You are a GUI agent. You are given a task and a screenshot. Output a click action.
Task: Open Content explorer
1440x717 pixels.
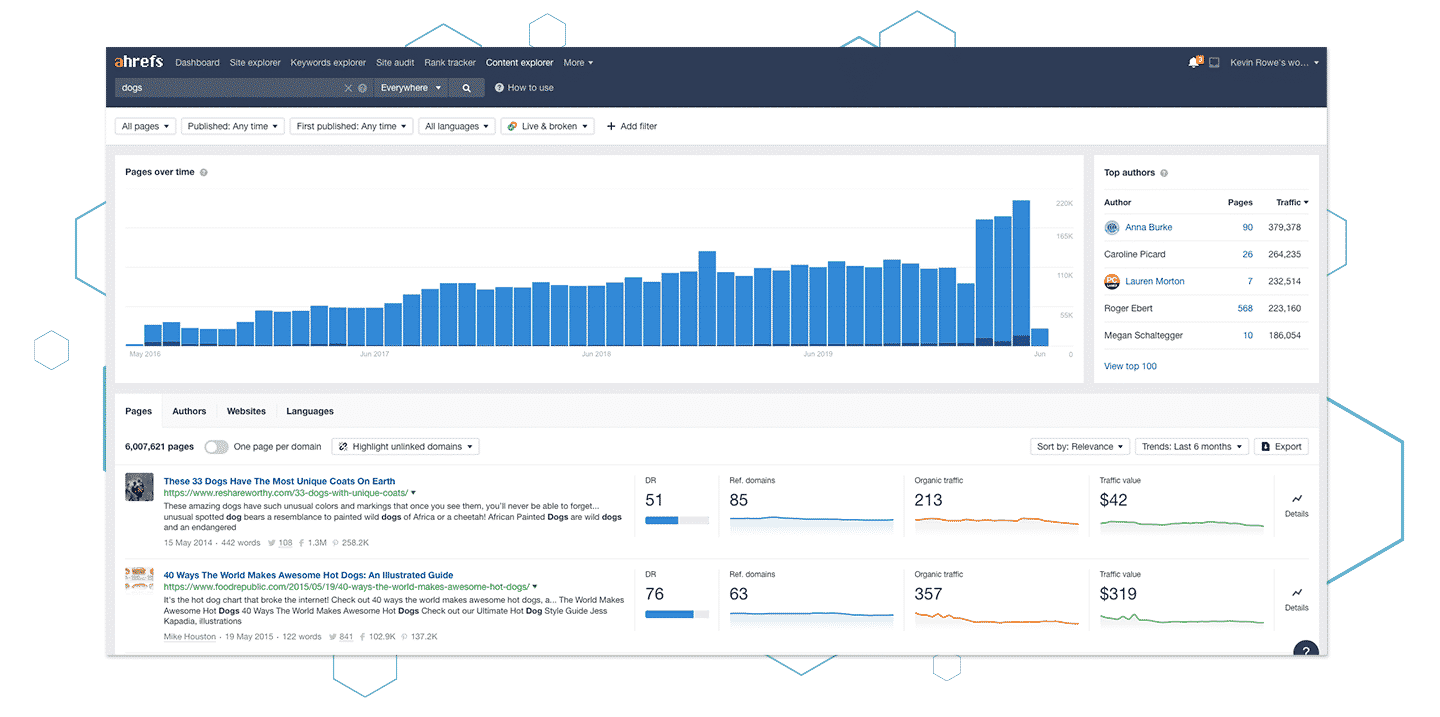(x=519, y=62)
